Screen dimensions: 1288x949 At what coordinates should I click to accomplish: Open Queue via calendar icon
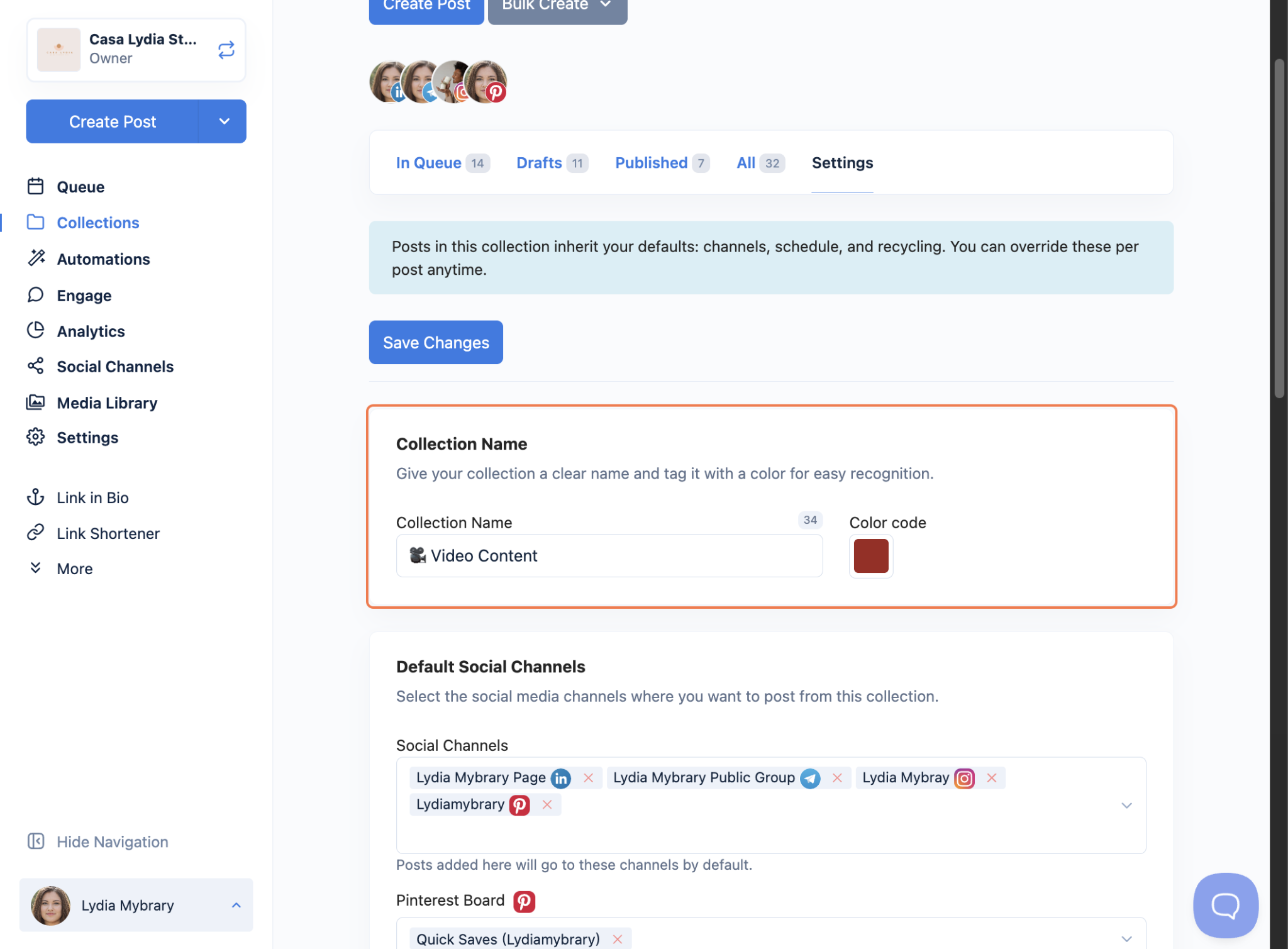click(36, 186)
